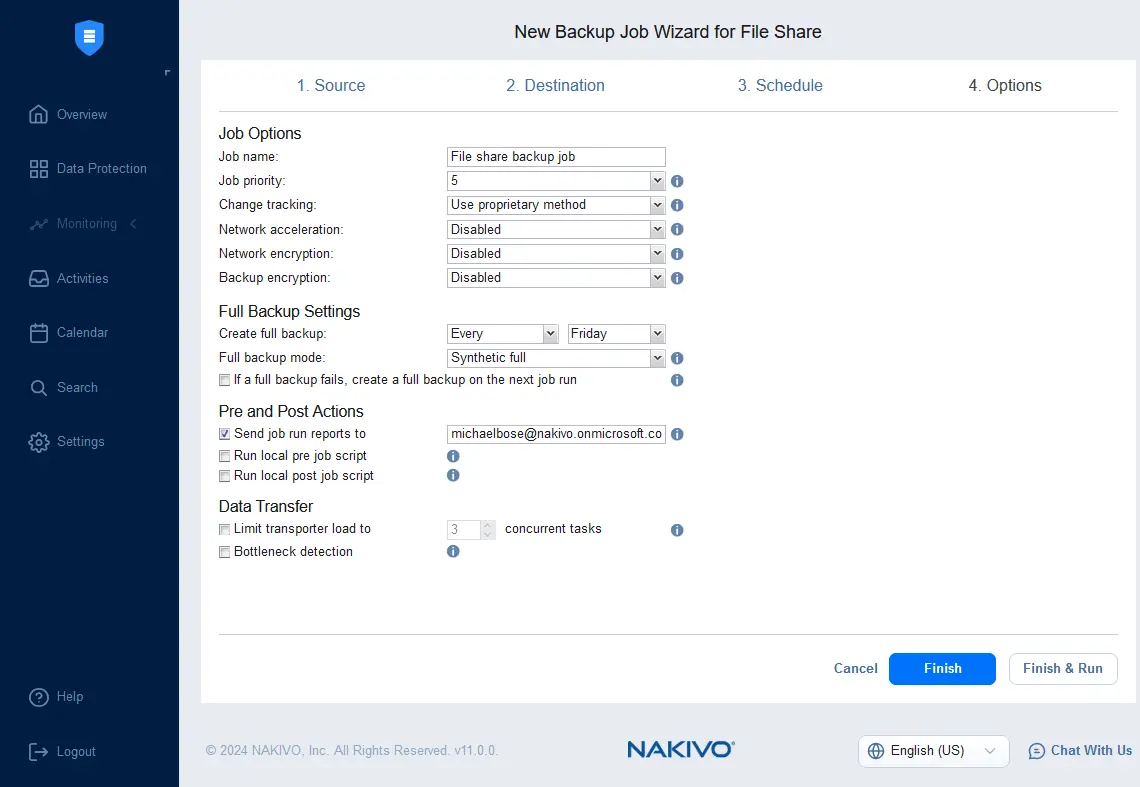The image size is (1140, 787).
Task: Go to the 3. Schedule step
Action: [x=780, y=85]
